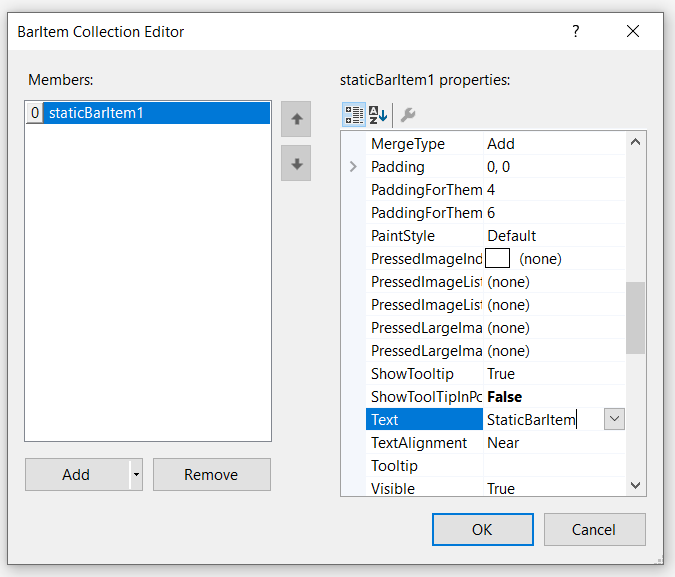Remove the selected member
Screen dimensions: 675x577
click(x=211, y=475)
